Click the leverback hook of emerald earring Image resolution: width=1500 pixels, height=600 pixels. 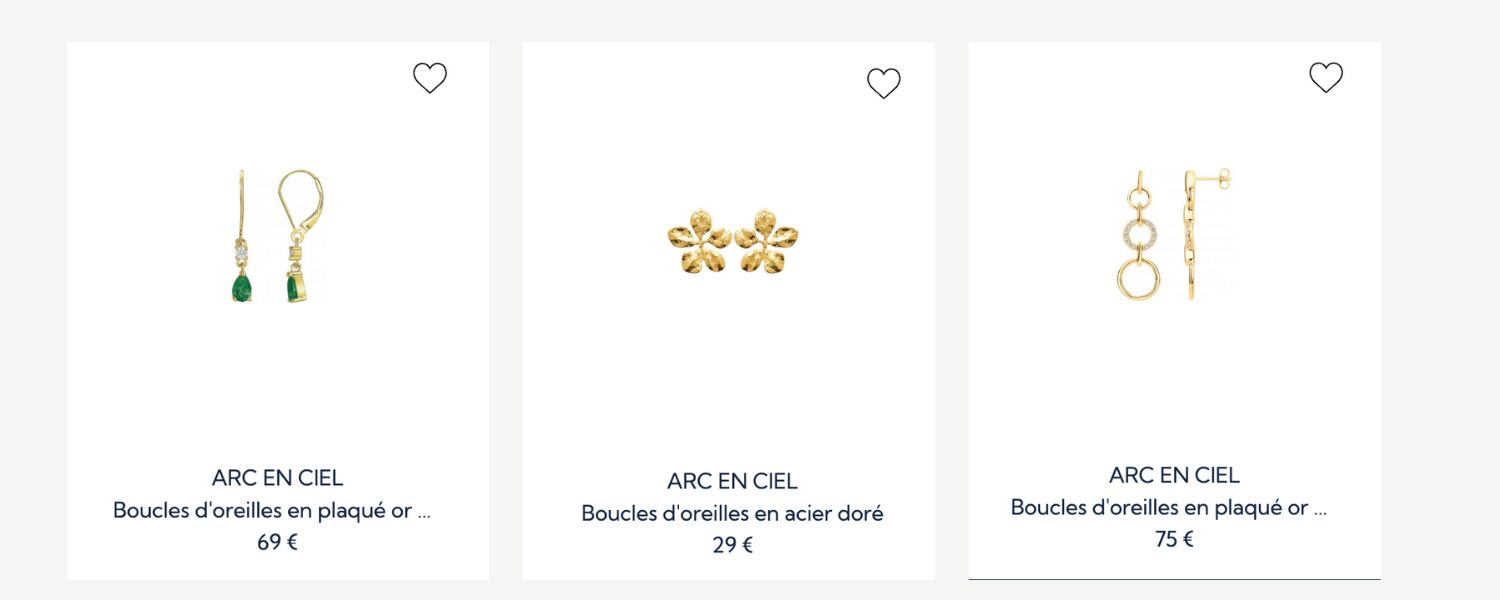tap(301, 195)
